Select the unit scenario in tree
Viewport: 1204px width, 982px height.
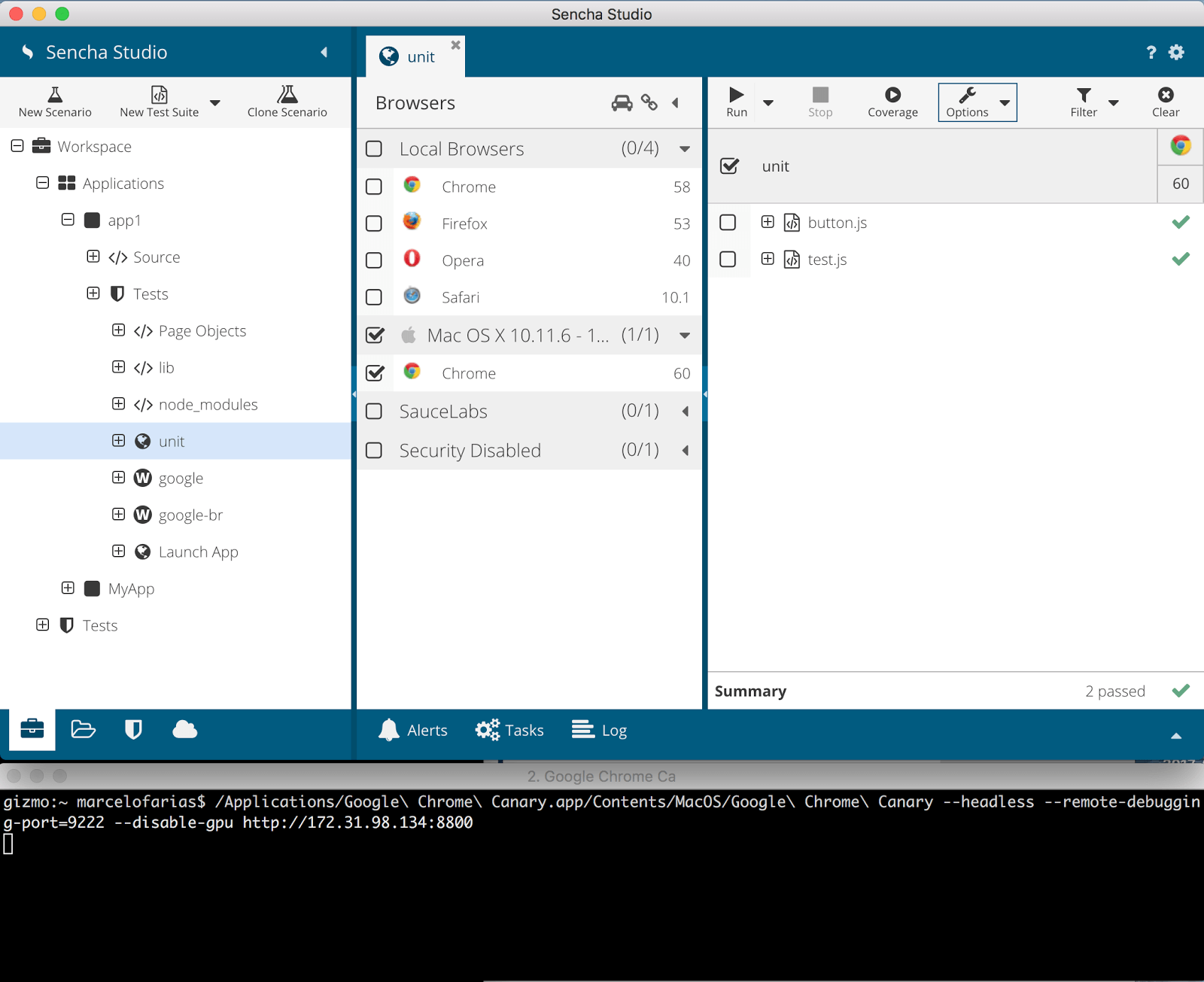pyautogui.click(x=172, y=442)
